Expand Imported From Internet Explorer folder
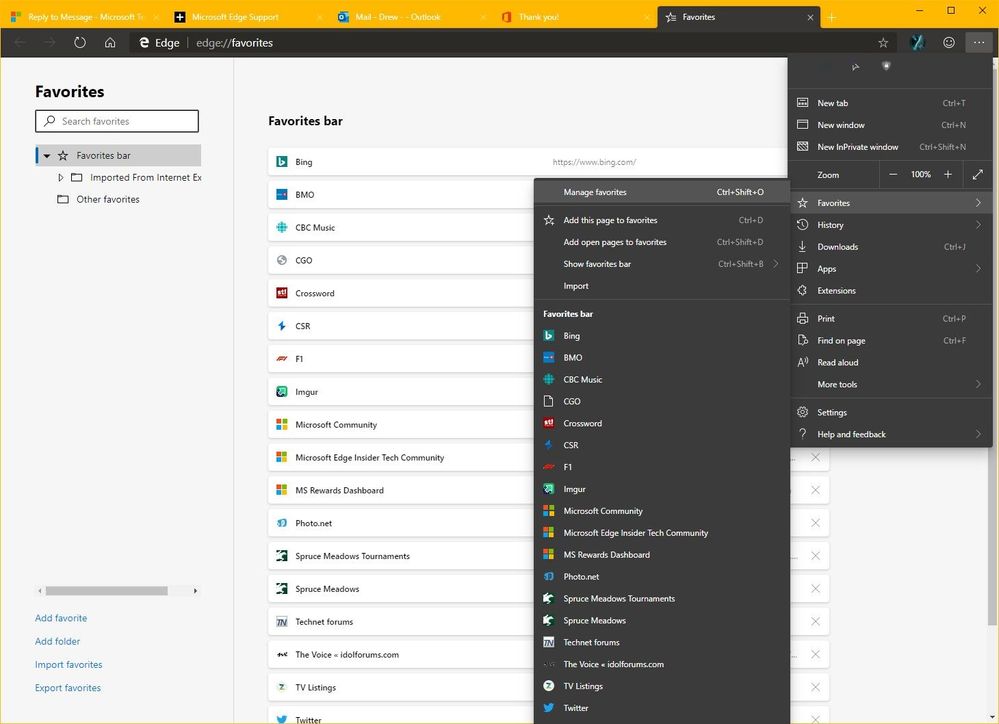Screen dimensions: 999x724 tap(61, 178)
